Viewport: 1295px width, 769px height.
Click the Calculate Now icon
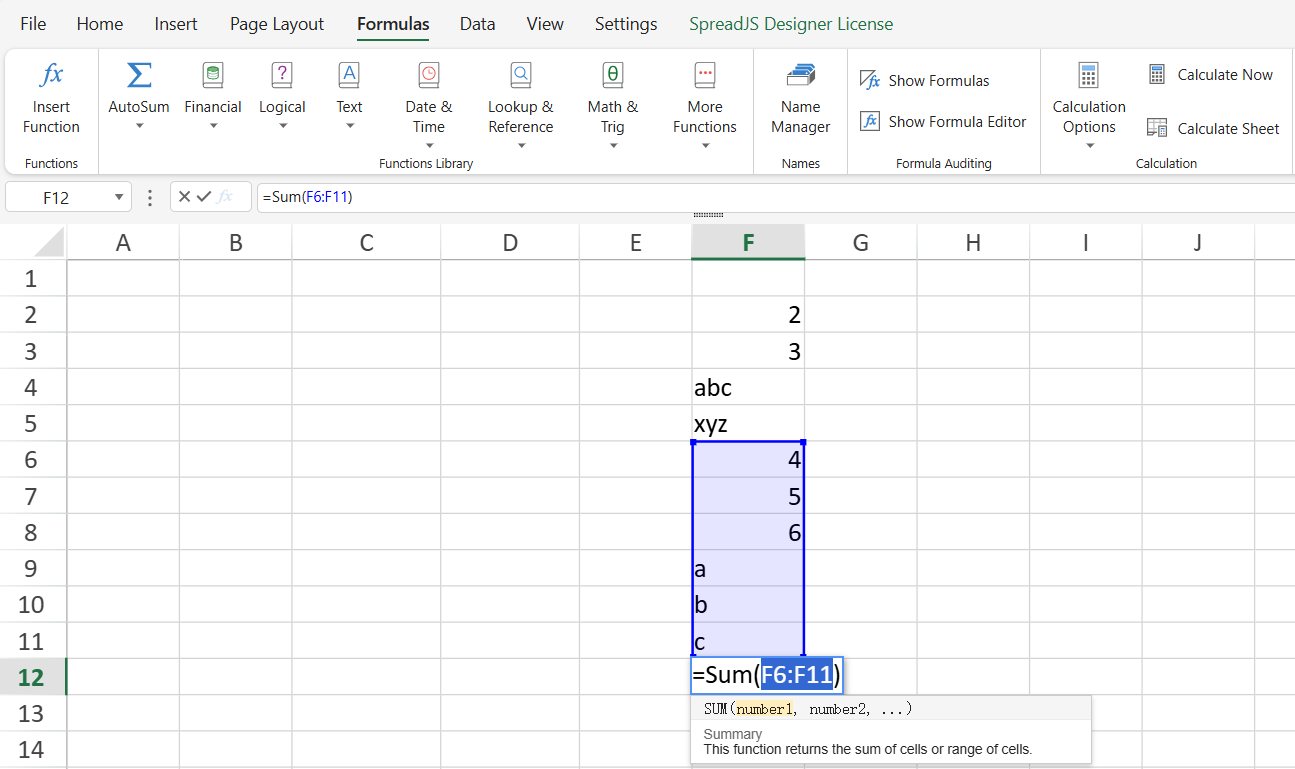coord(1157,74)
